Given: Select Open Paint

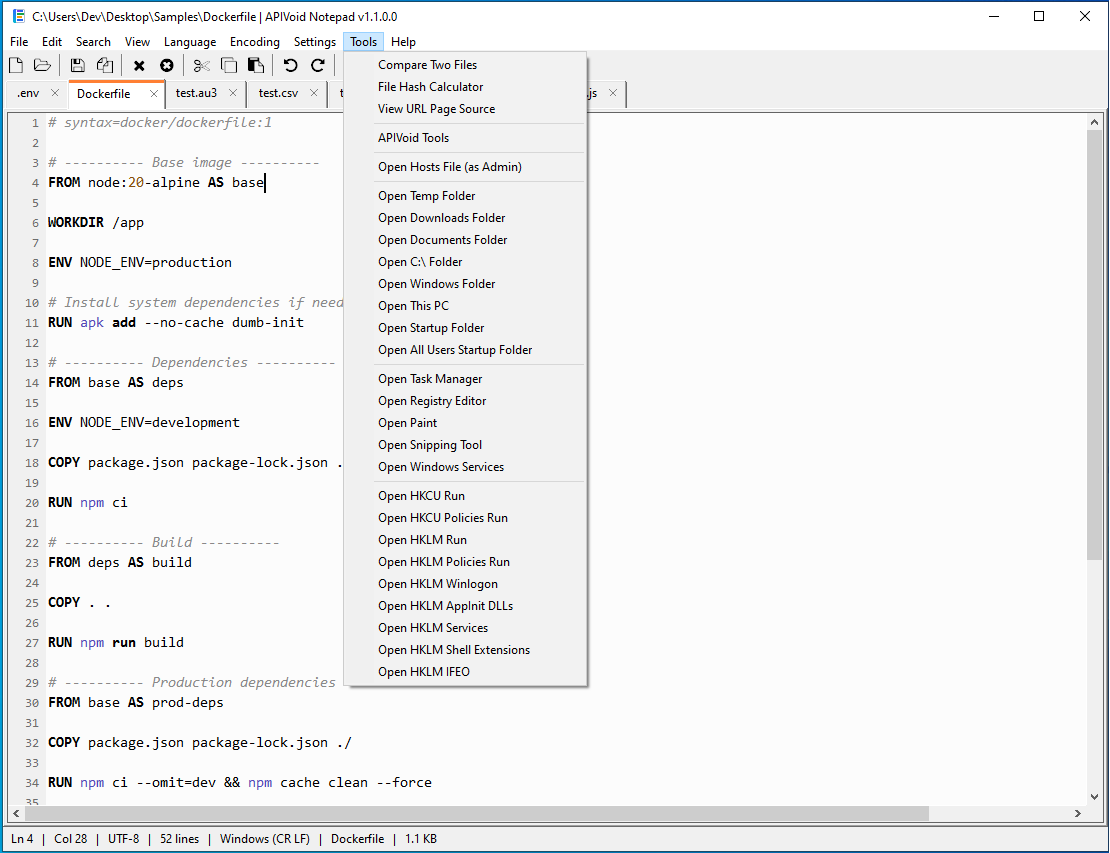Looking at the screenshot, I should pyautogui.click(x=465, y=422).
